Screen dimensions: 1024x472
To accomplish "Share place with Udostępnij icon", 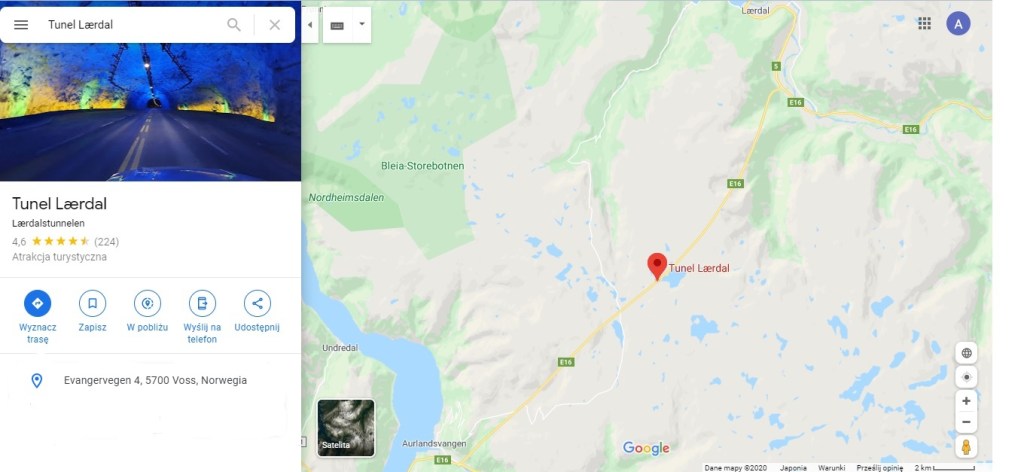I will coord(257,303).
